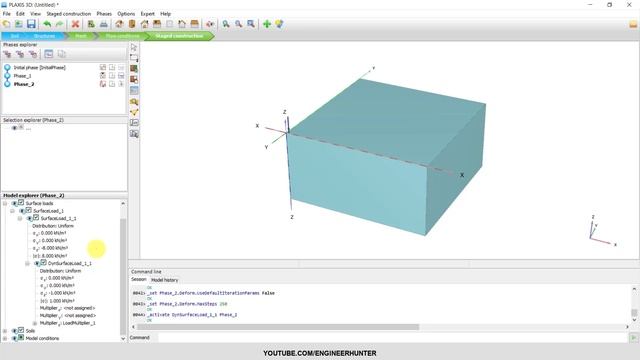The width and height of the screenshot is (640, 360).
Task: Go to the Mesh mode tab
Action: click(x=80, y=36)
